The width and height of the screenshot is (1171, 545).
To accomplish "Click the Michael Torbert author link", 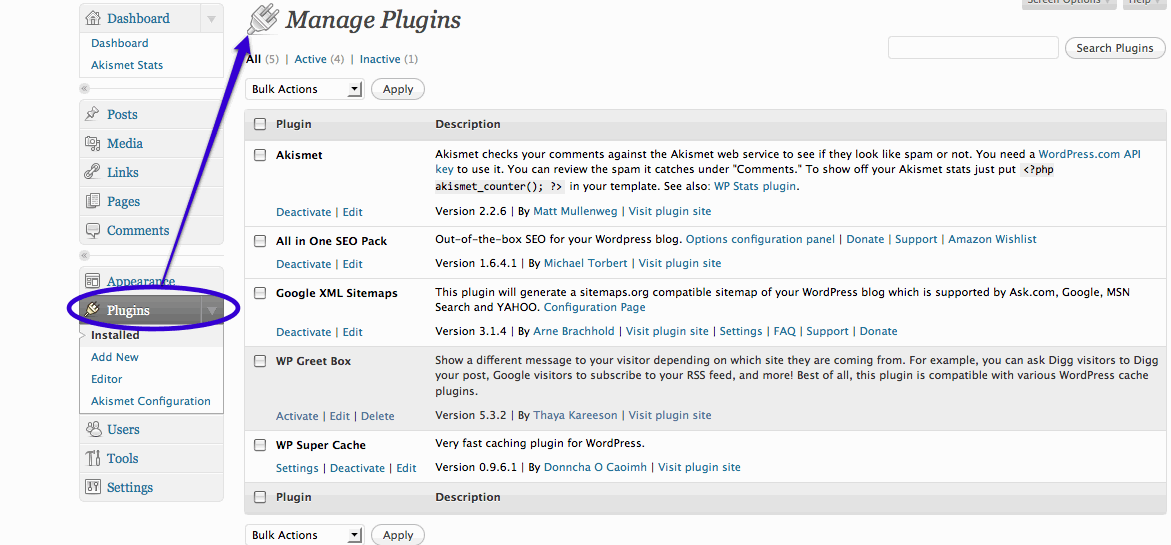I will pos(588,264).
